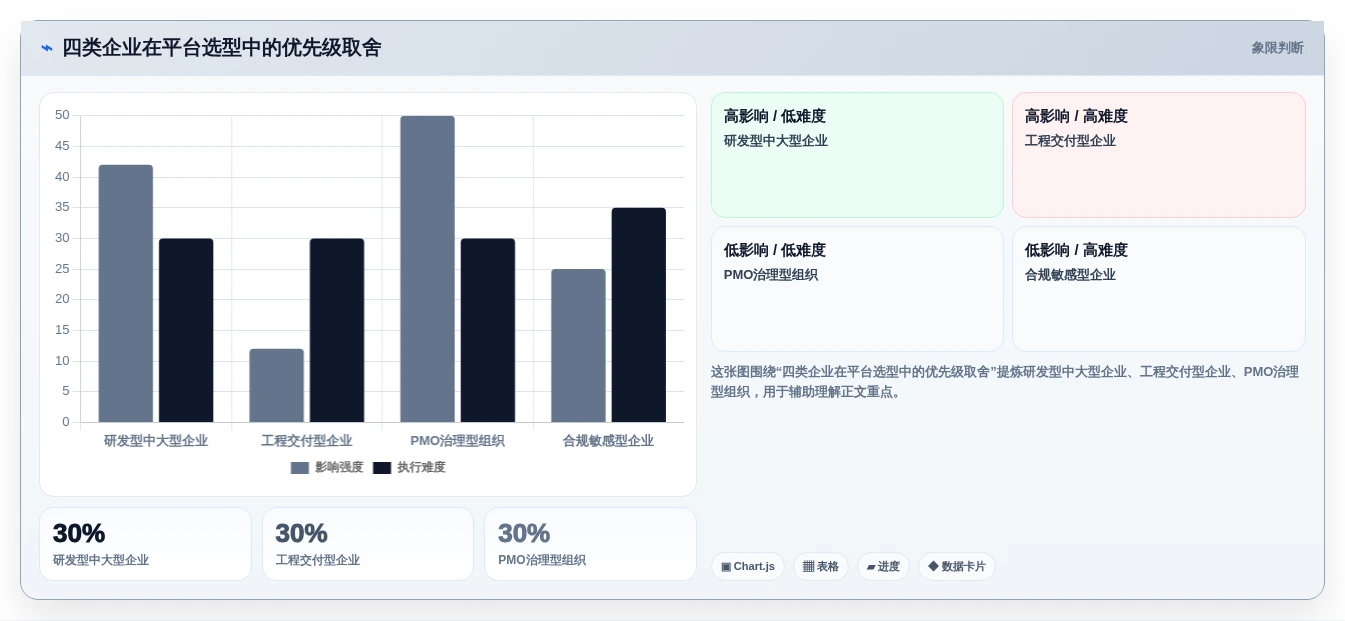Click 工程交付型企业 text in the red quadrant
Screen dimensions: 1345x621
(x=1070, y=141)
